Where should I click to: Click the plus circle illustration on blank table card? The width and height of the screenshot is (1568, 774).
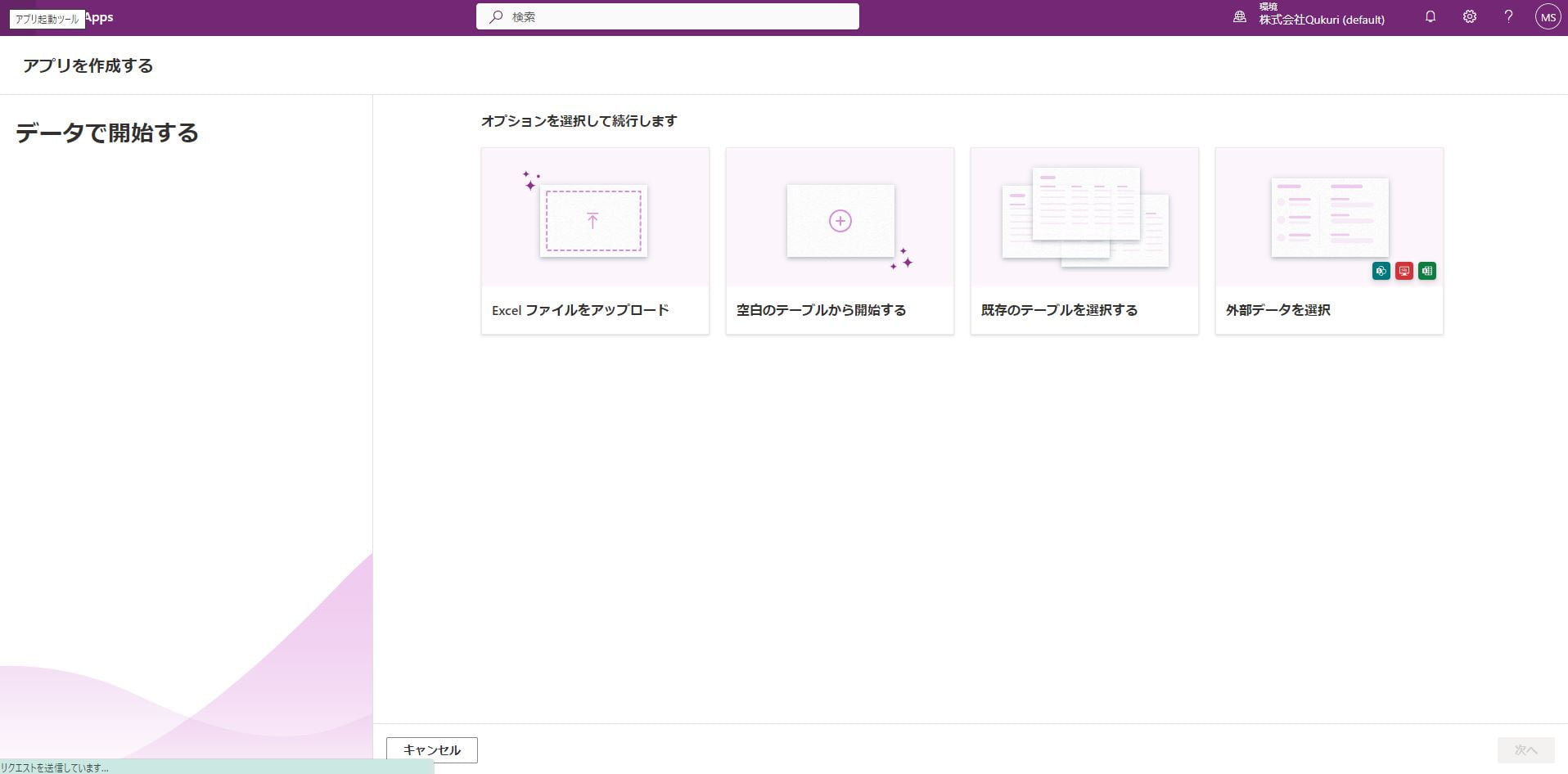(x=840, y=221)
